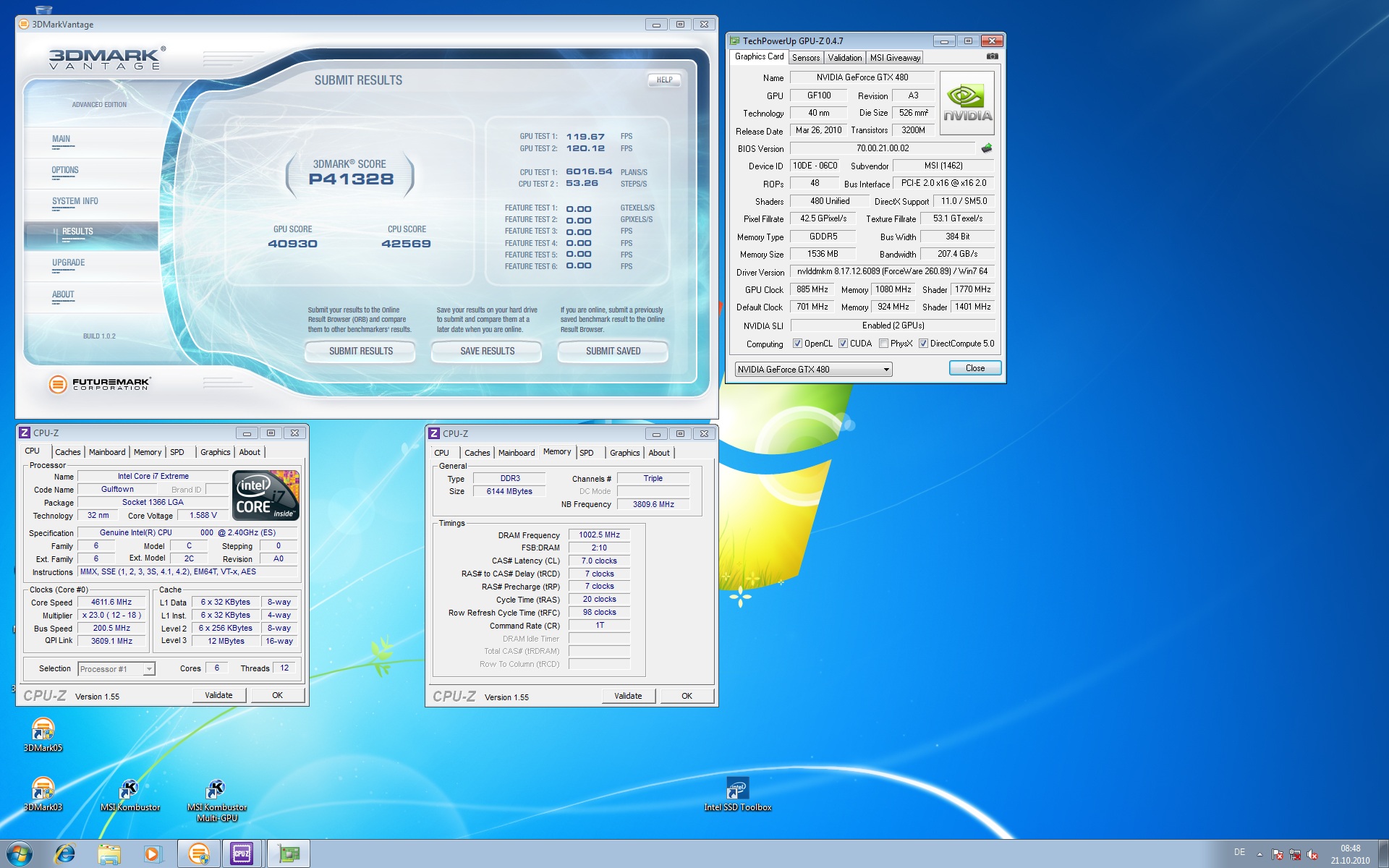The width and height of the screenshot is (1389, 868).
Task: Click the GPU-Z title bar icon
Action: [x=735, y=41]
